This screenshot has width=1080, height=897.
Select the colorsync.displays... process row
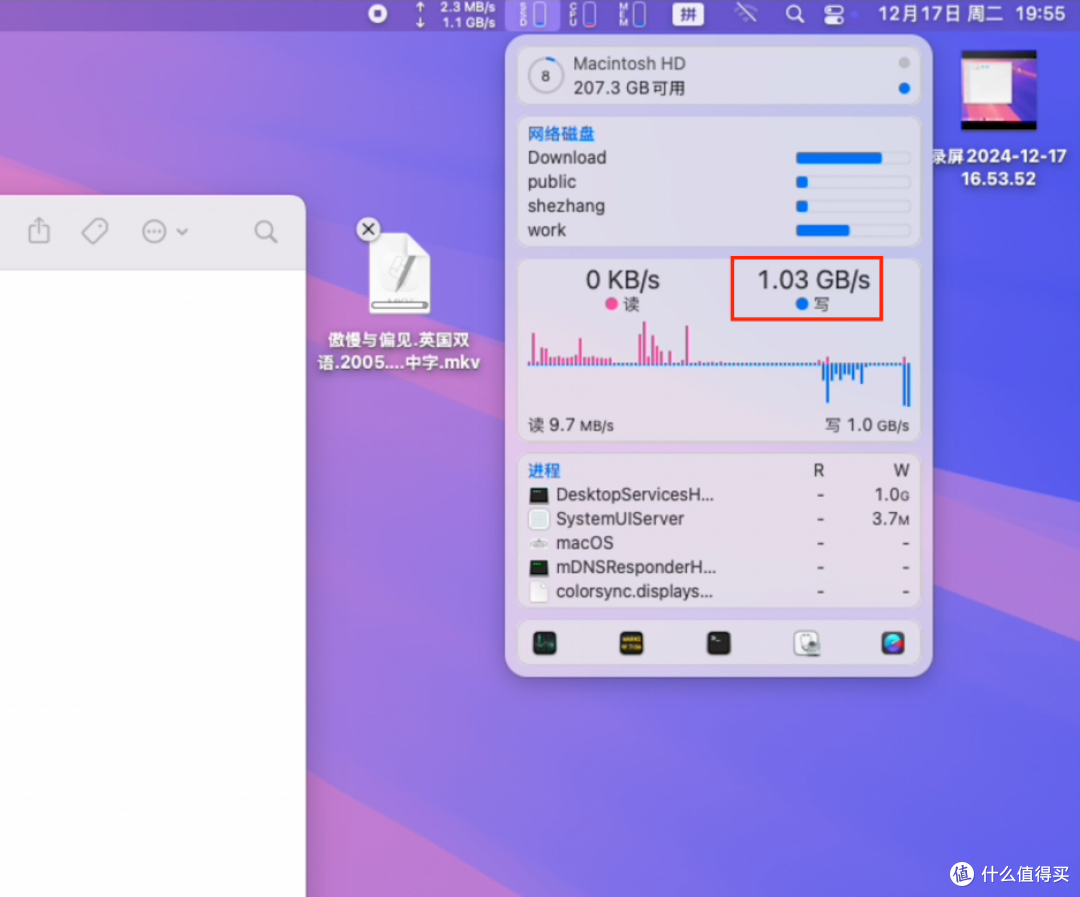click(718, 591)
